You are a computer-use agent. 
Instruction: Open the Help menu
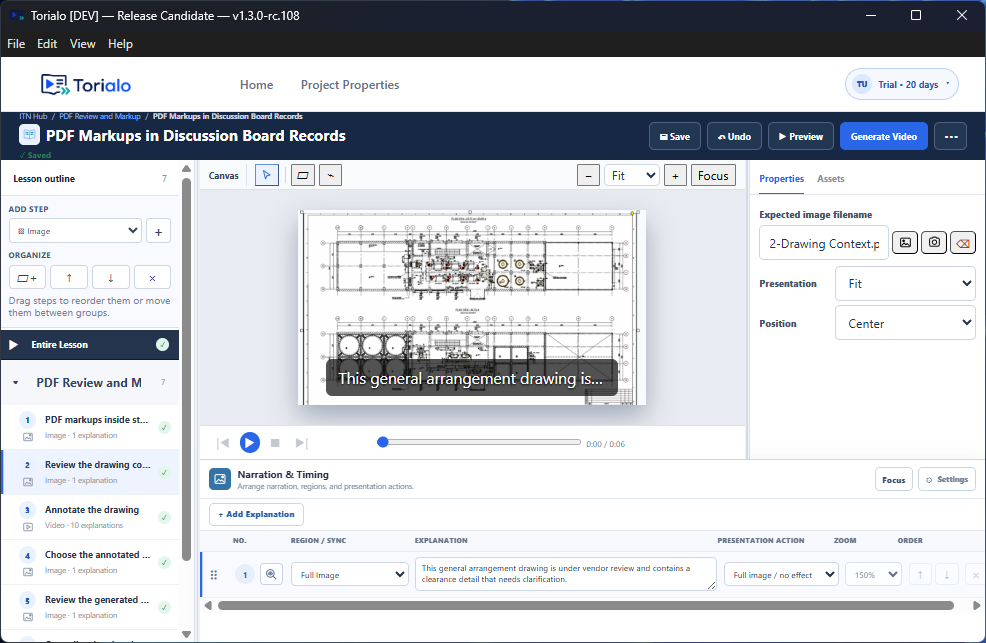point(120,44)
